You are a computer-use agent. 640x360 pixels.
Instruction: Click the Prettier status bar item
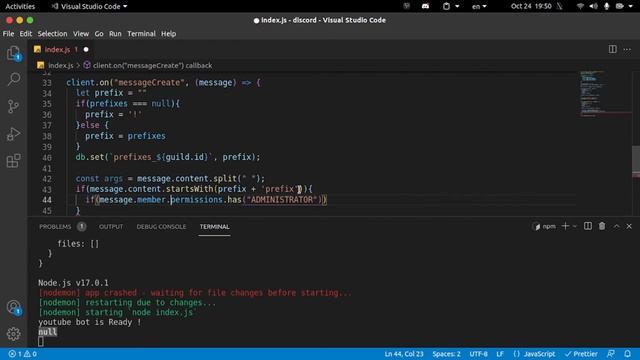pyautogui.click(x=581, y=354)
